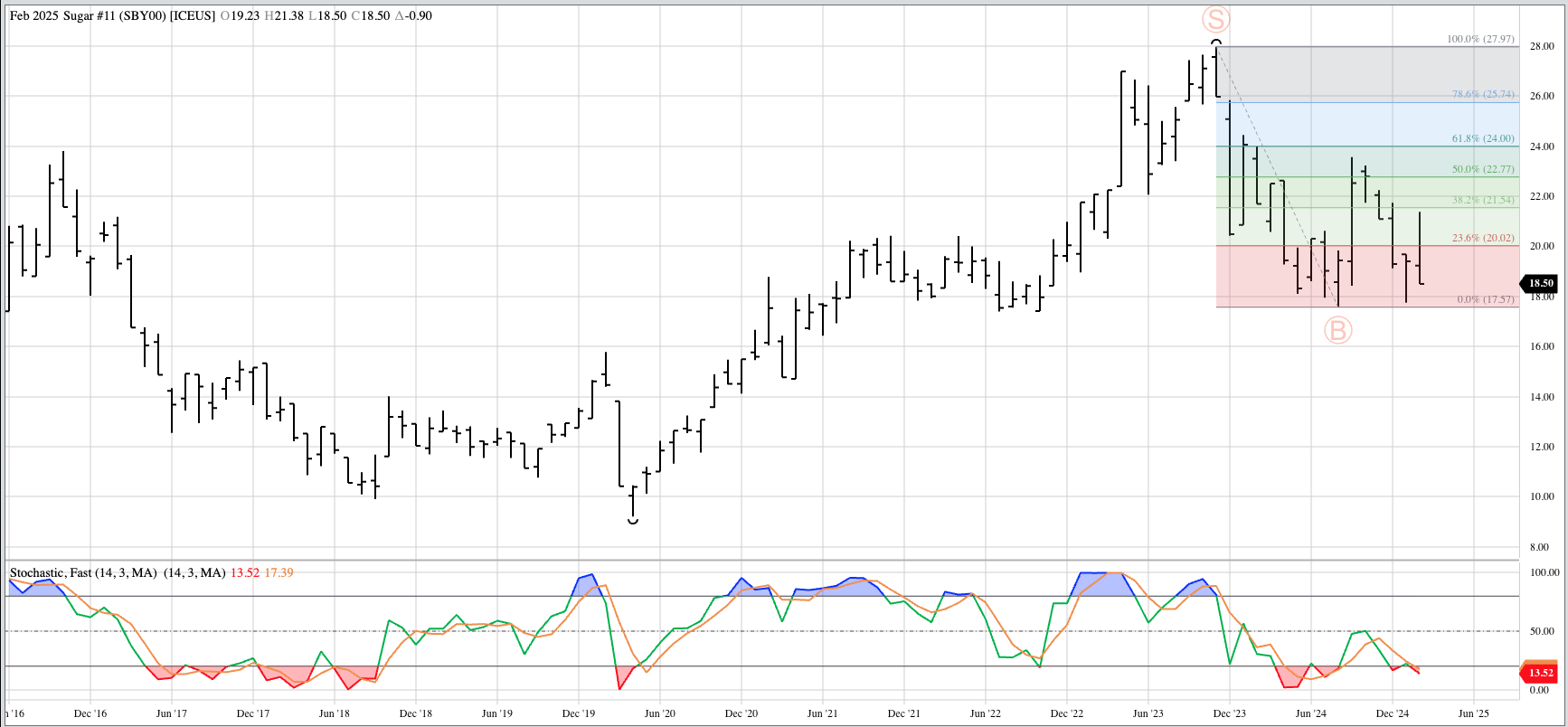Select the 78.6% (25.74) retracement label

[x=1482, y=94]
